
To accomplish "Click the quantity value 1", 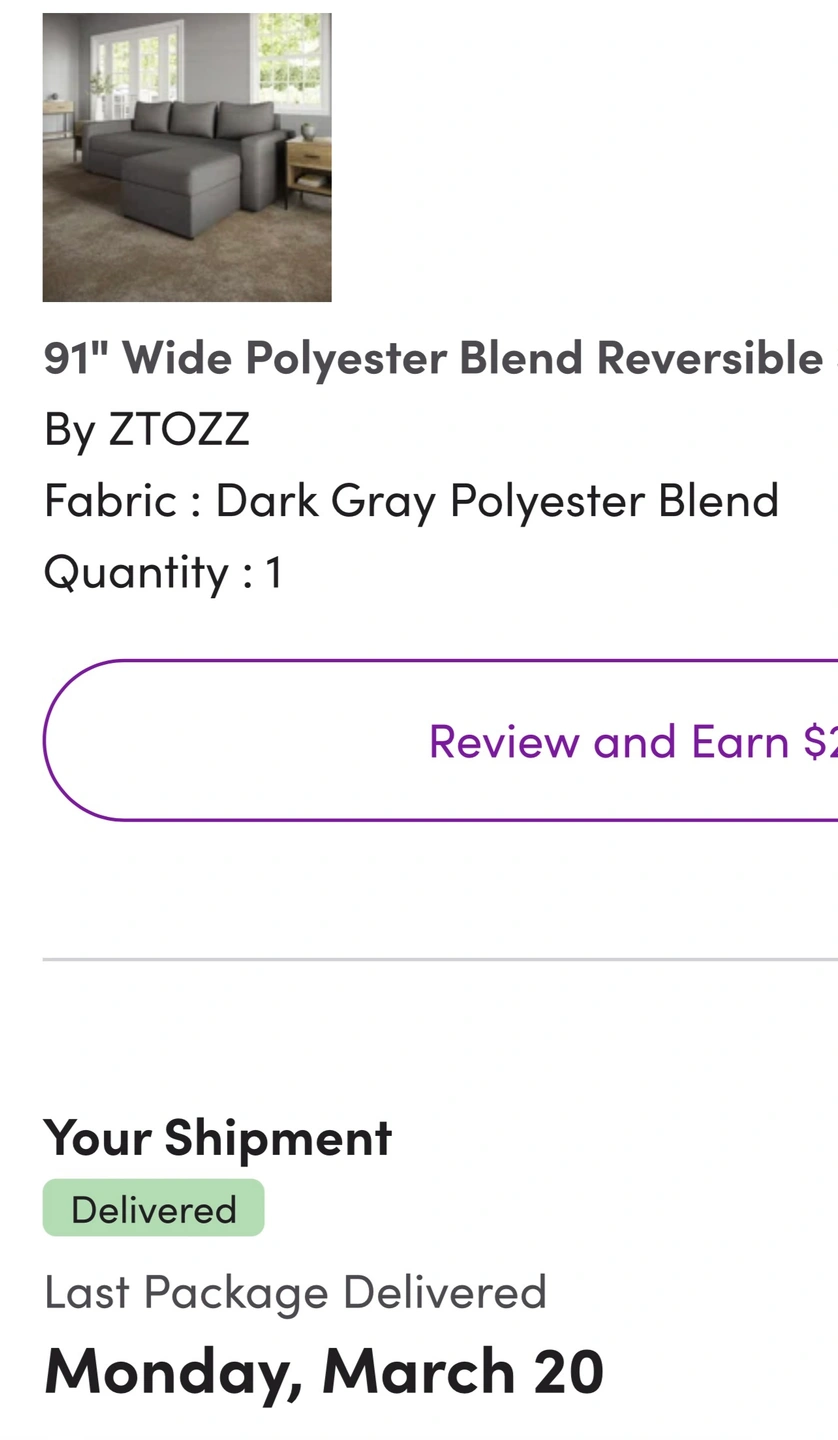I will pyautogui.click(x=274, y=572).
